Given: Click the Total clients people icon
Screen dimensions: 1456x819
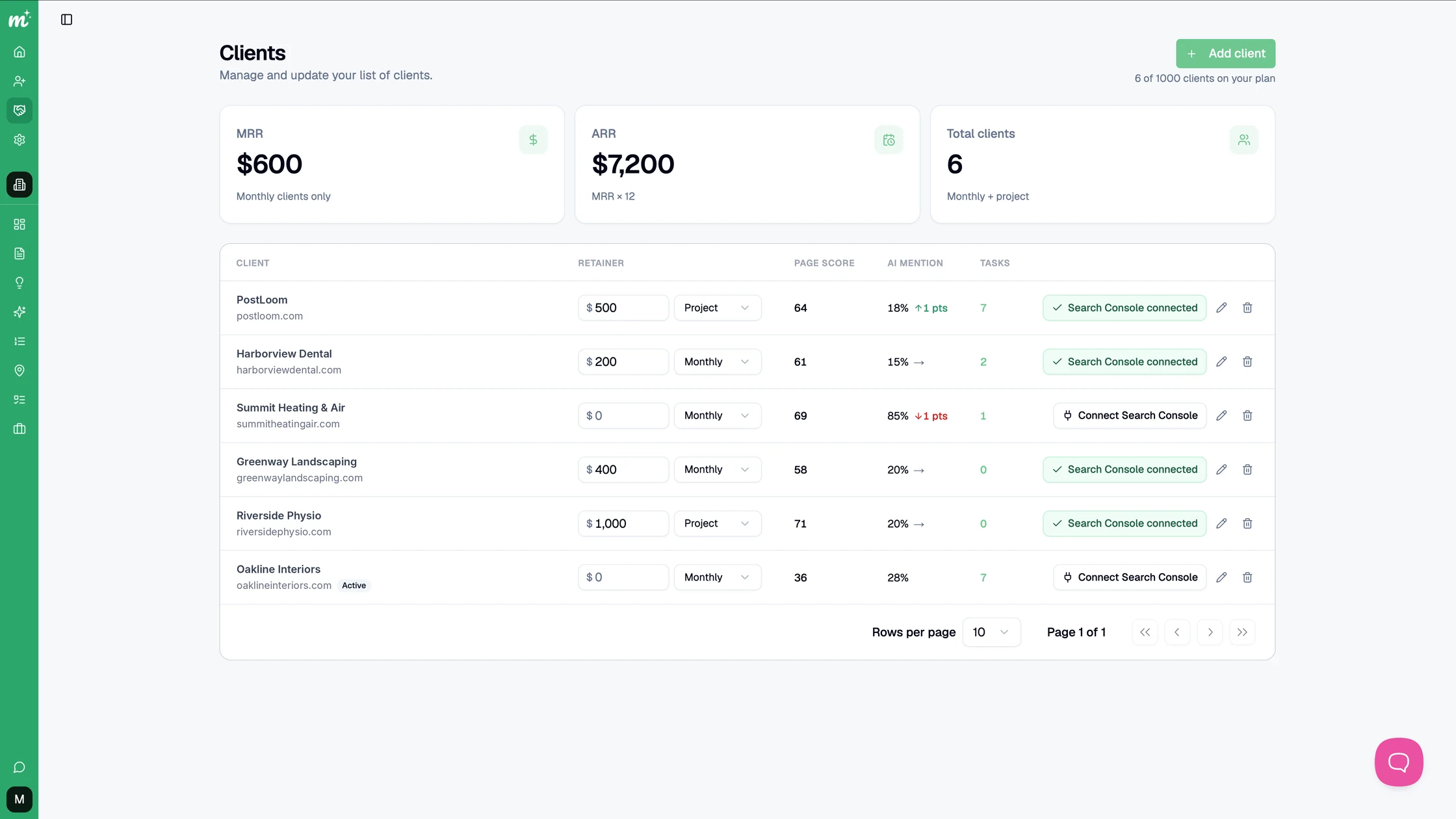Looking at the screenshot, I should (1243, 140).
